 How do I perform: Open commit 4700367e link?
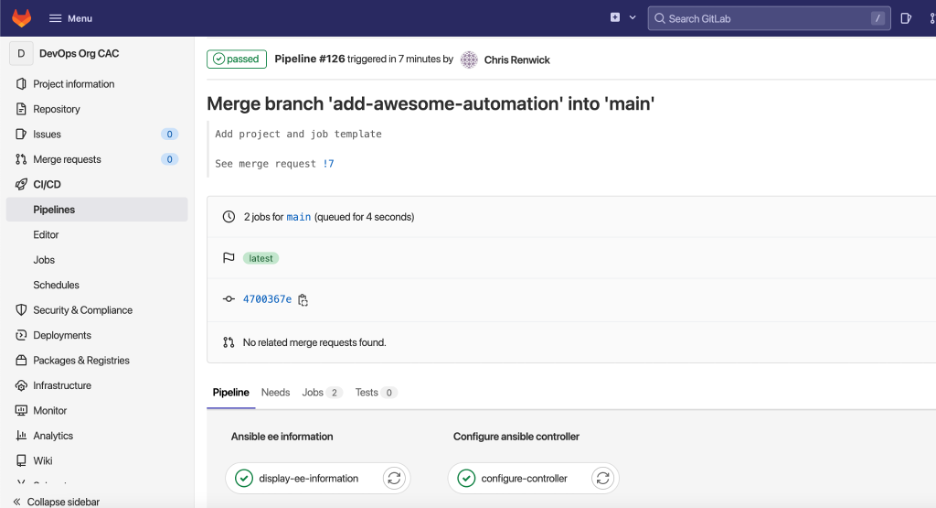click(267, 299)
